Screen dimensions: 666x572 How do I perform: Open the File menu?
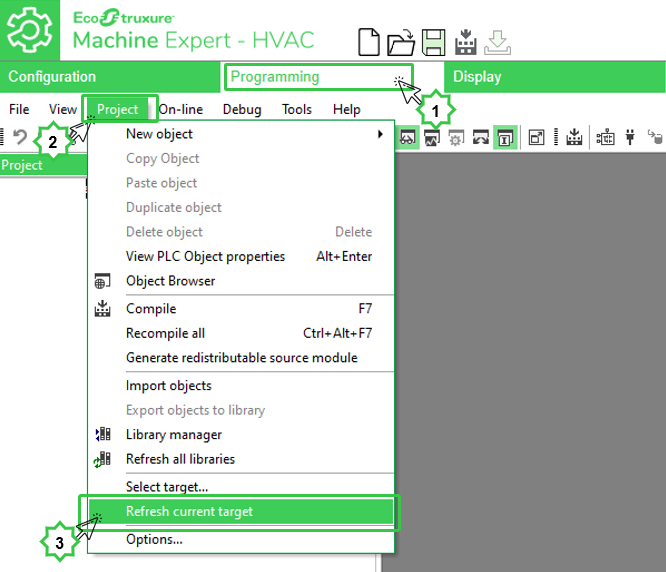point(19,109)
